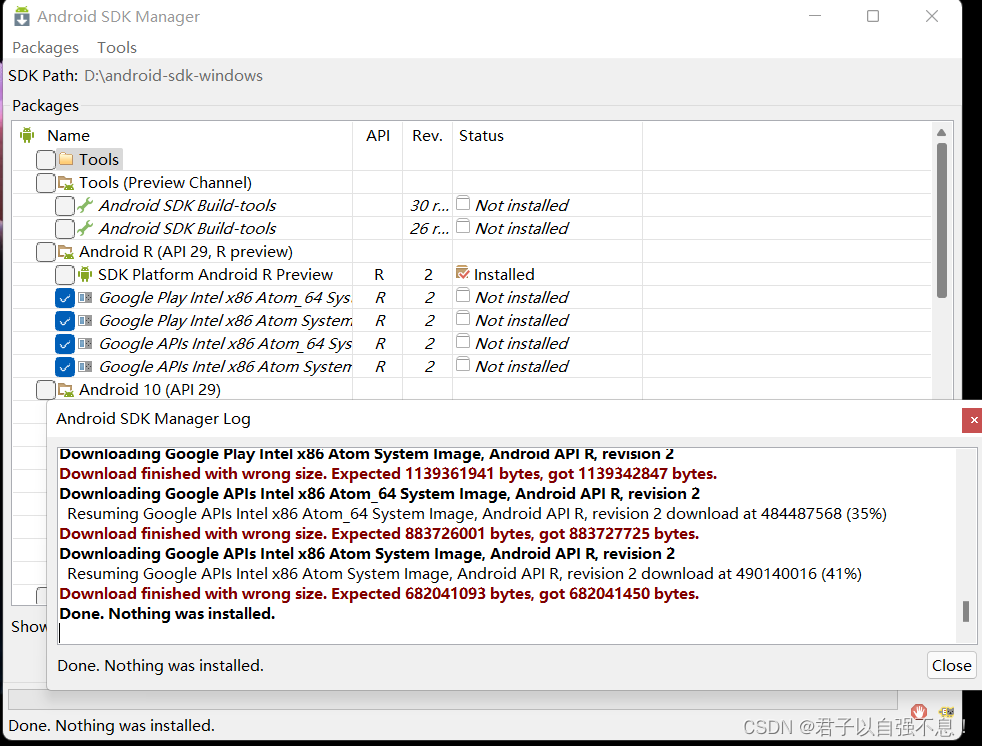Click the SDK Path D:\android-sdk-windows text
982x746 pixels.
tap(173, 76)
